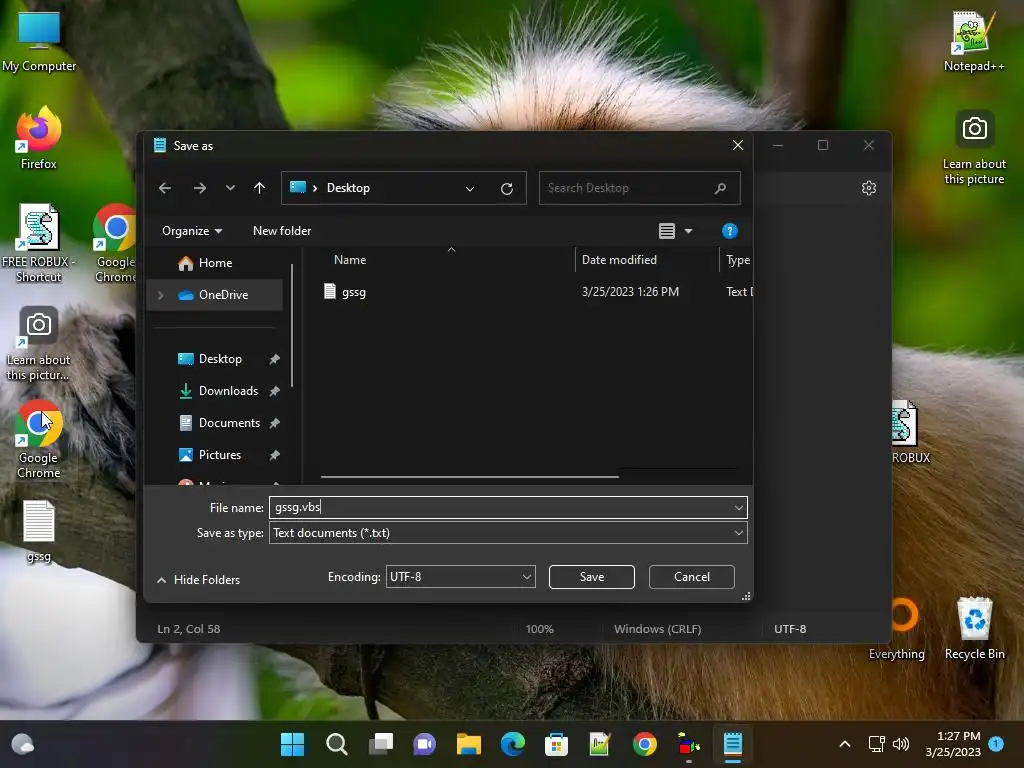This screenshot has height=768, width=1024.
Task: Open clock and date 1:27 PM flyout
Action: click(x=953, y=744)
